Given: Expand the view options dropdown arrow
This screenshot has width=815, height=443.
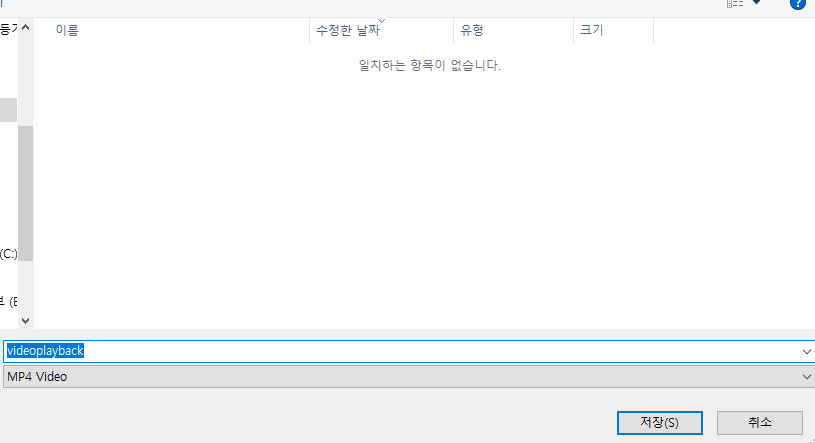Looking at the screenshot, I should click(x=757, y=3).
